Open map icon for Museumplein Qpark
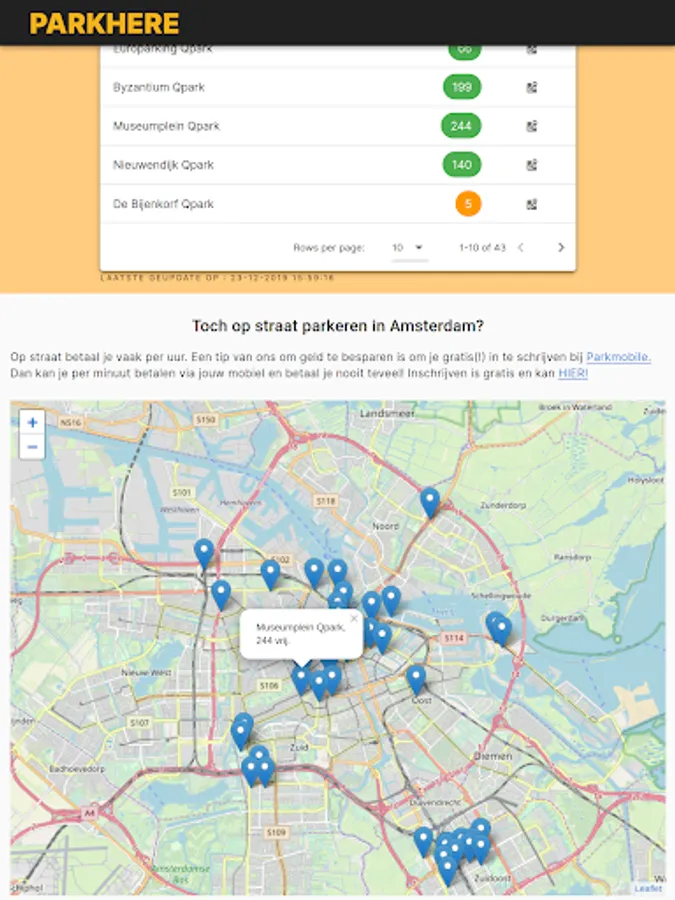Image resolution: width=675 pixels, height=900 pixels. [532, 126]
